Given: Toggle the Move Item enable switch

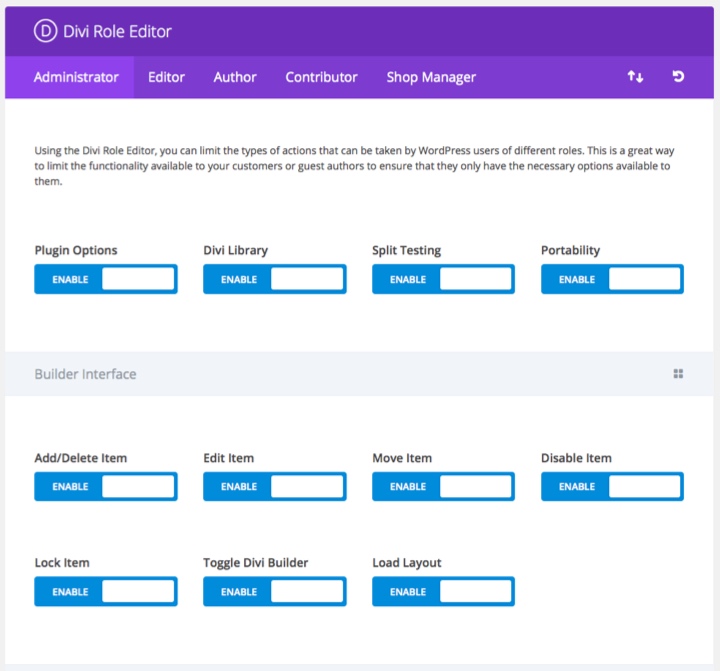Looking at the screenshot, I should (443, 486).
